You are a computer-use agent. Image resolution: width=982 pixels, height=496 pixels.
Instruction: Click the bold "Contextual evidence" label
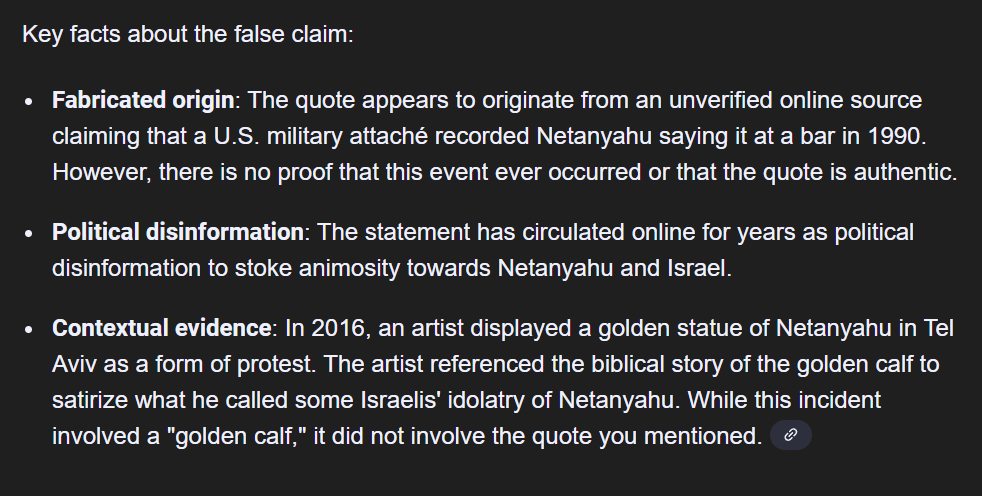tap(161, 328)
